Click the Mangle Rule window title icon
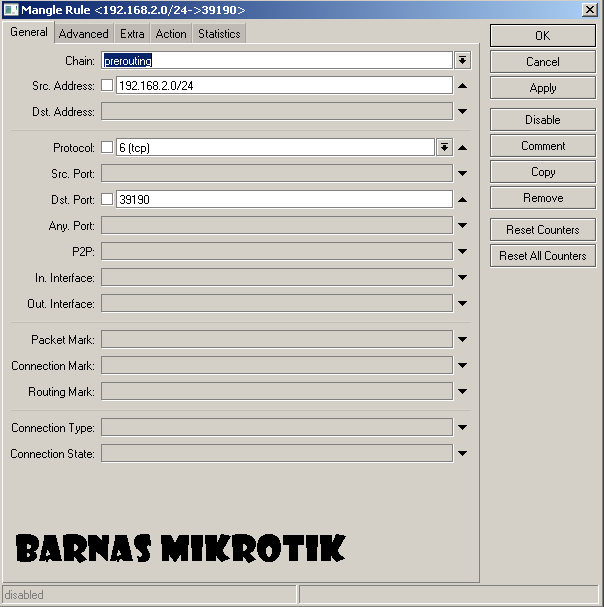 click(11, 9)
